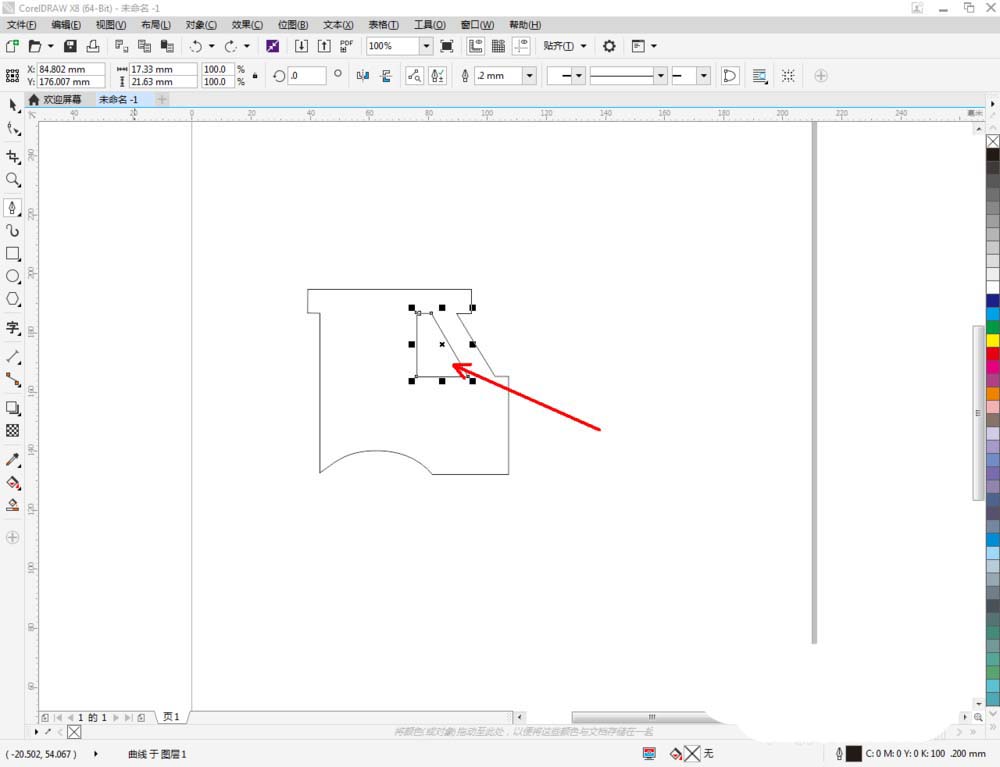Click the Full-screen preview icon
The image size is (1000, 767).
click(447, 46)
